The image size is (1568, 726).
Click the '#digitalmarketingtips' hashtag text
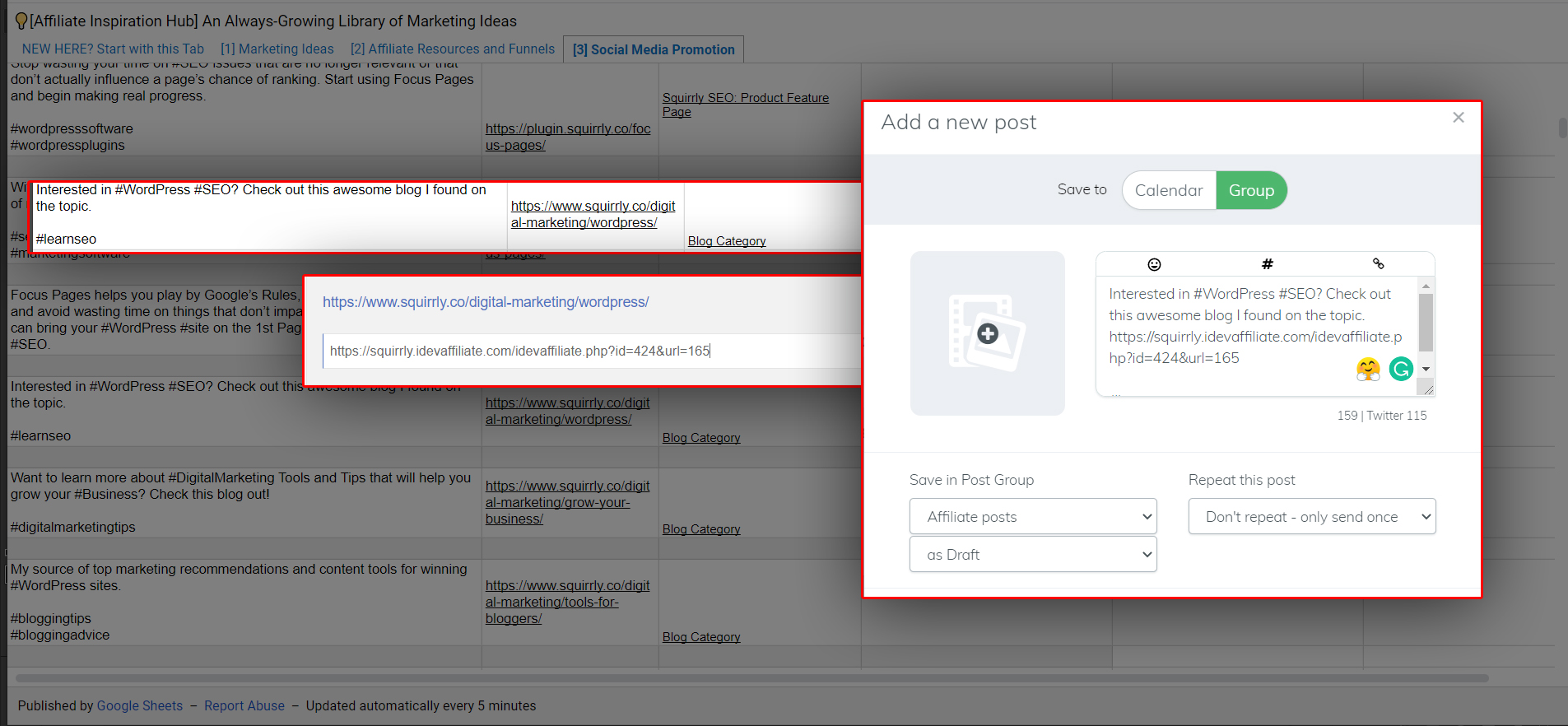click(x=73, y=528)
